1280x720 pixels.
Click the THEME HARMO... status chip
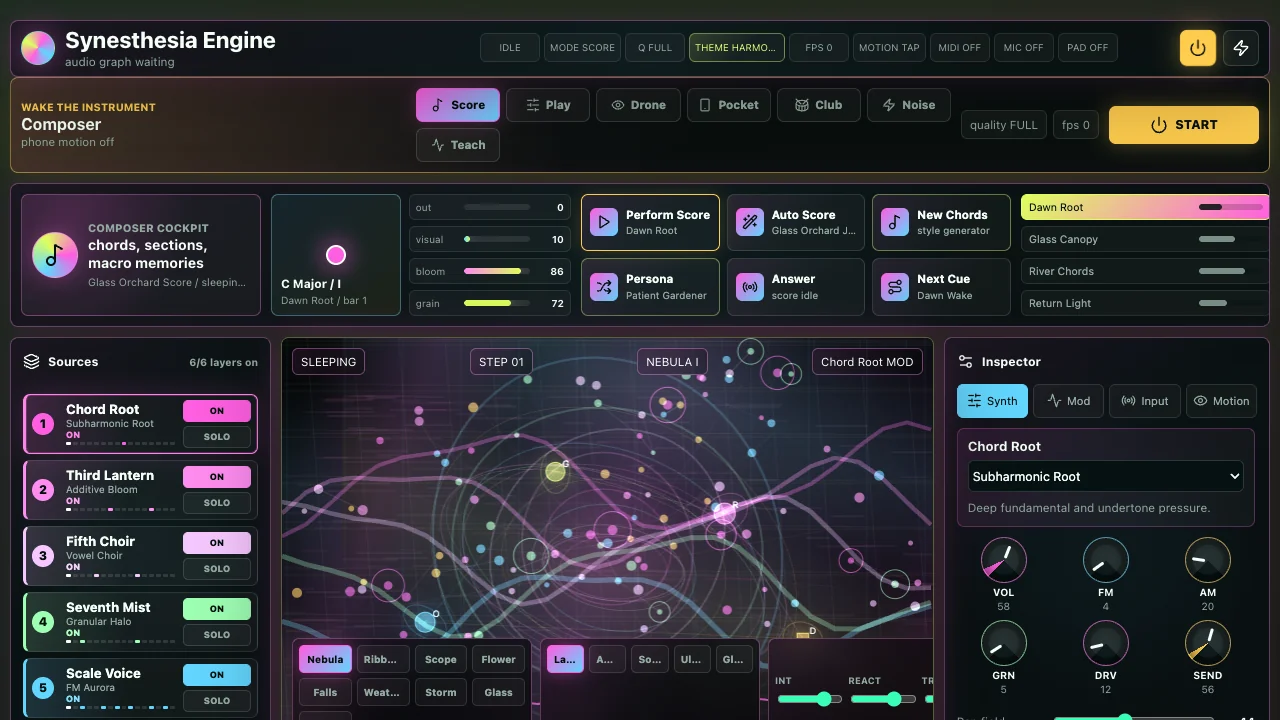(x=736, y=48)
